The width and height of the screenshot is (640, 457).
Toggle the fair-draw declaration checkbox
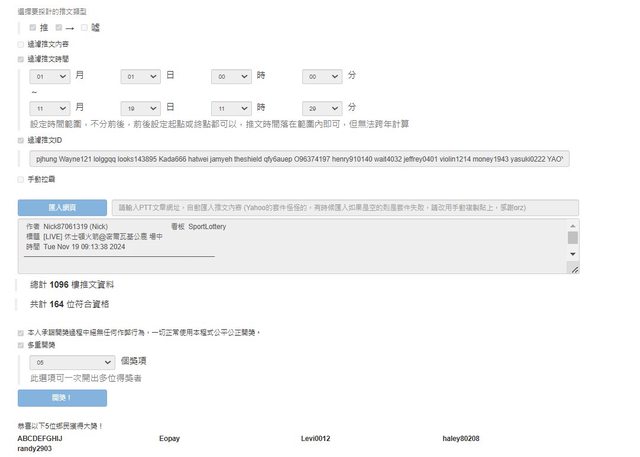[21, 331]
